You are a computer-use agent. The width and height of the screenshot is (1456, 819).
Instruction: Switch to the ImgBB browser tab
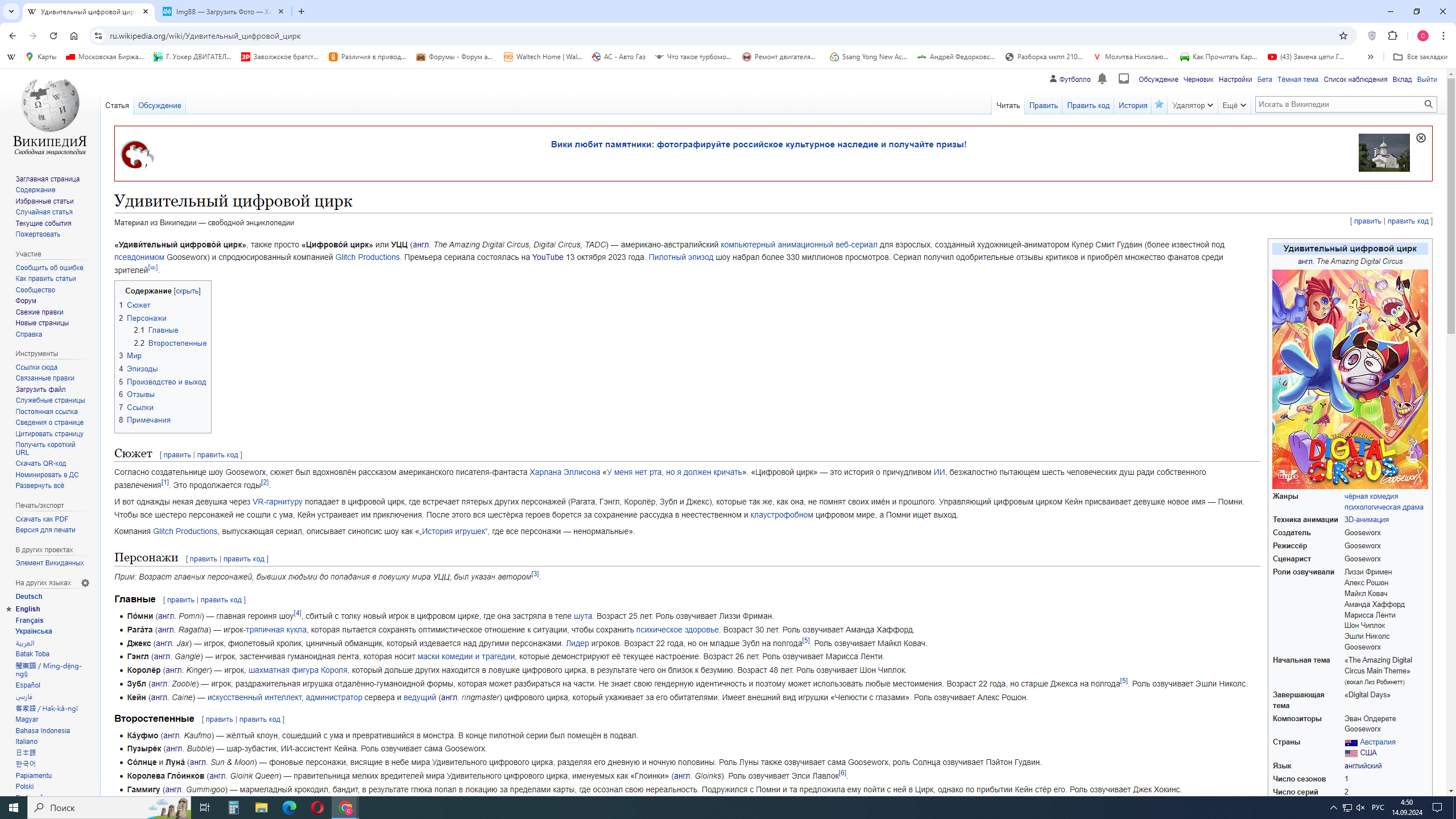click(223, 11)
